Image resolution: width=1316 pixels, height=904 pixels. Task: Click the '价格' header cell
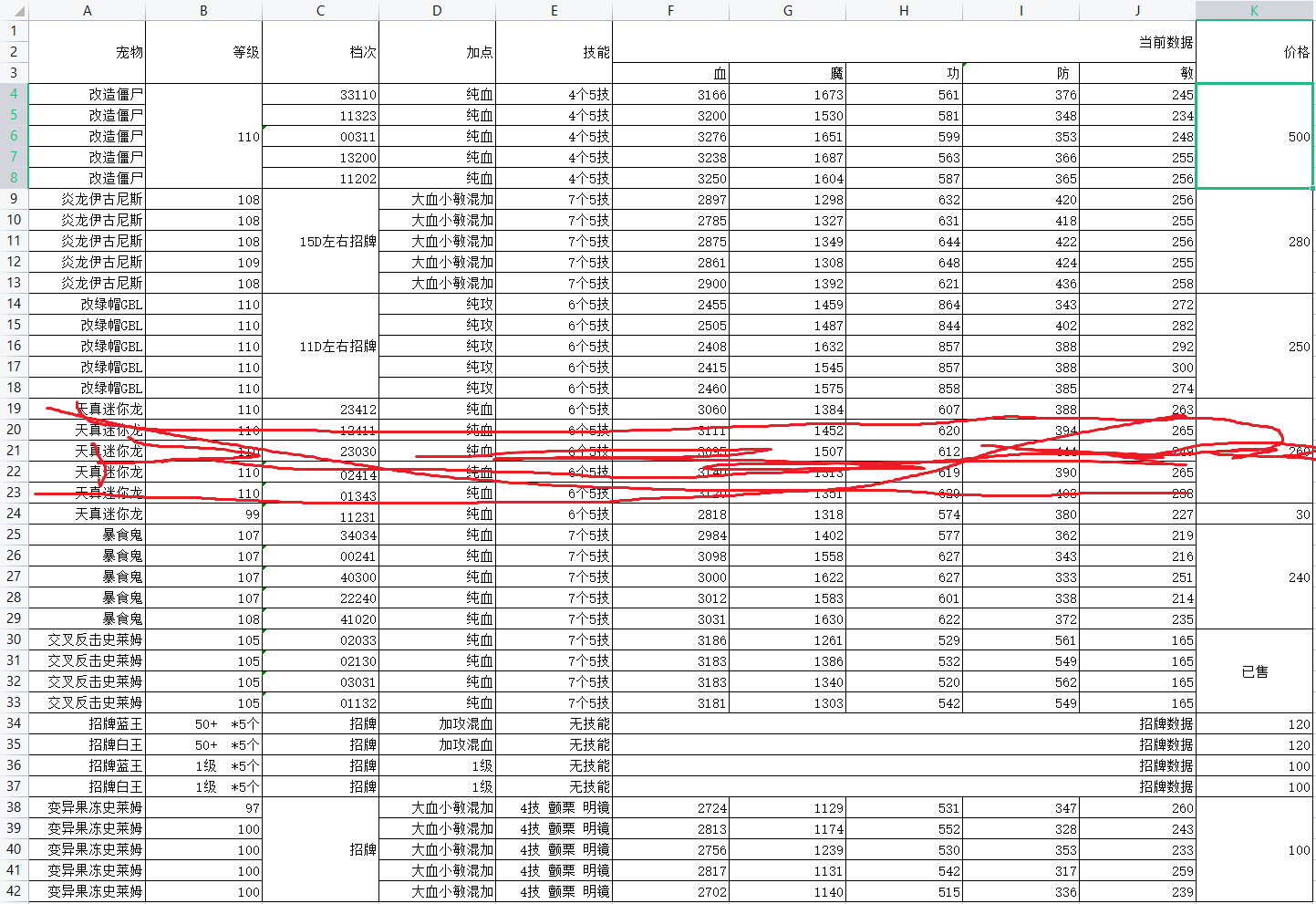[x=1254, y=52]
